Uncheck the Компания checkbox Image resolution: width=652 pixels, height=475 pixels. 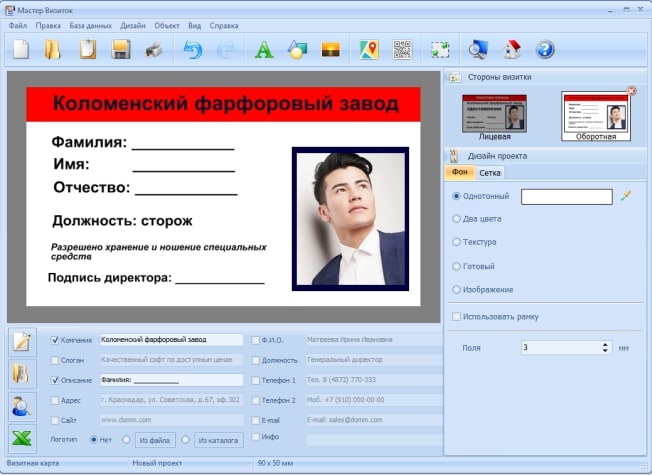(x=56, y=340)
